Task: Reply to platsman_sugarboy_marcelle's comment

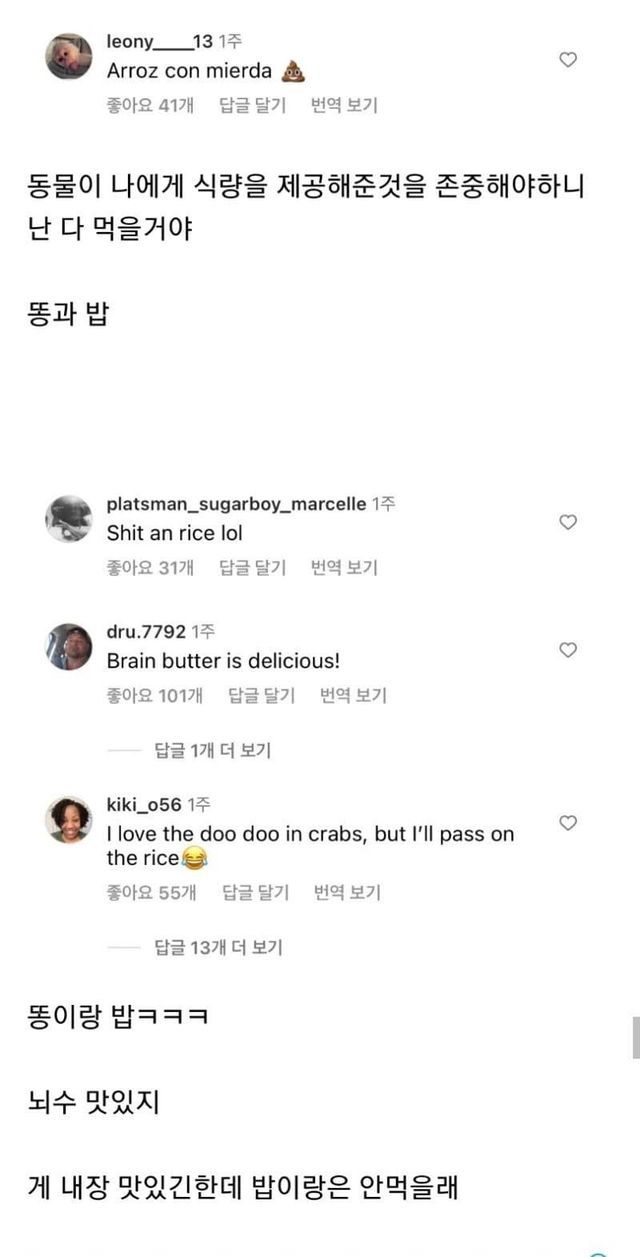Action: 252,568
